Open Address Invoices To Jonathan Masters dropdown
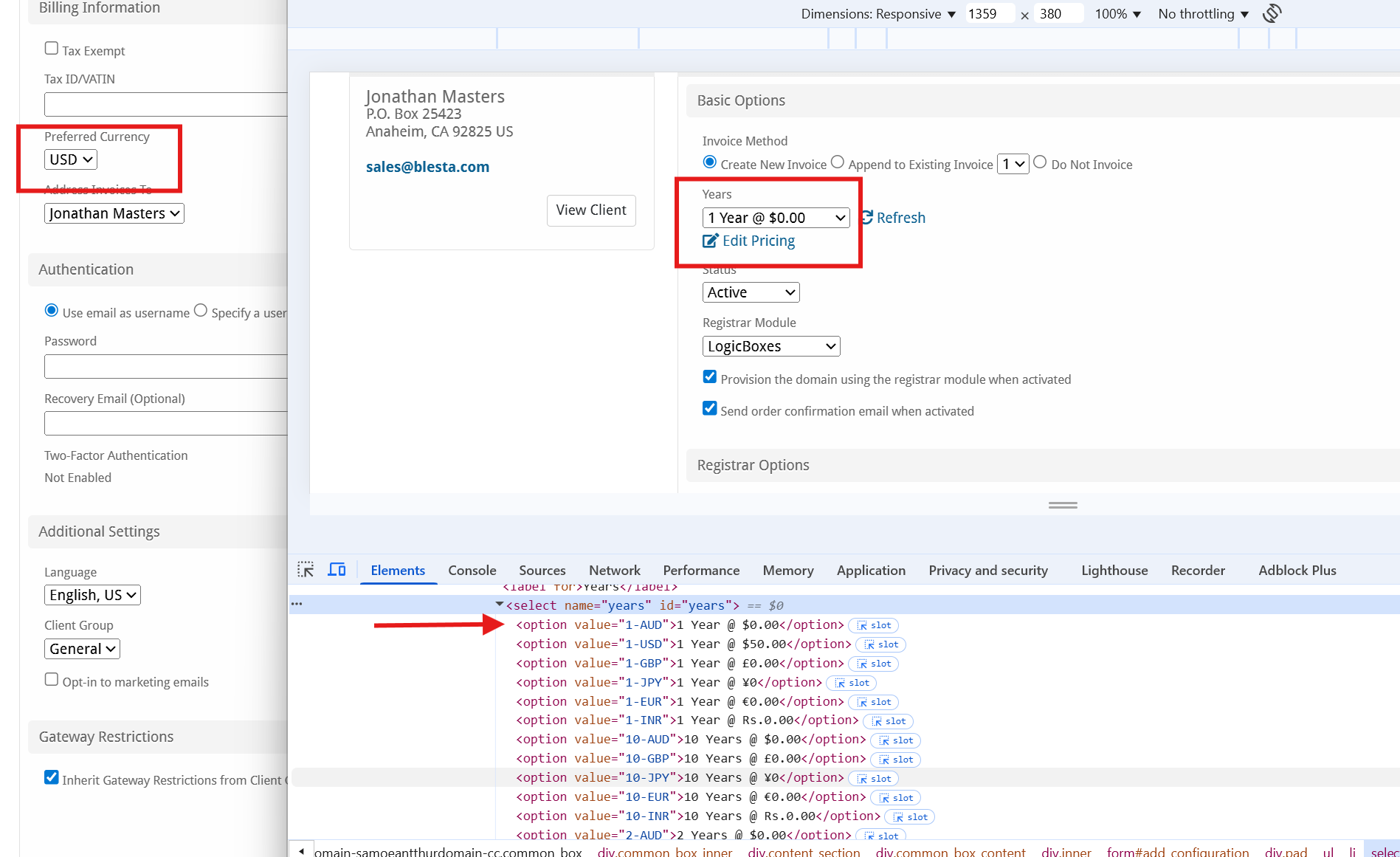This screenshot has width=1400, height=857. click(x=114, y=213)
